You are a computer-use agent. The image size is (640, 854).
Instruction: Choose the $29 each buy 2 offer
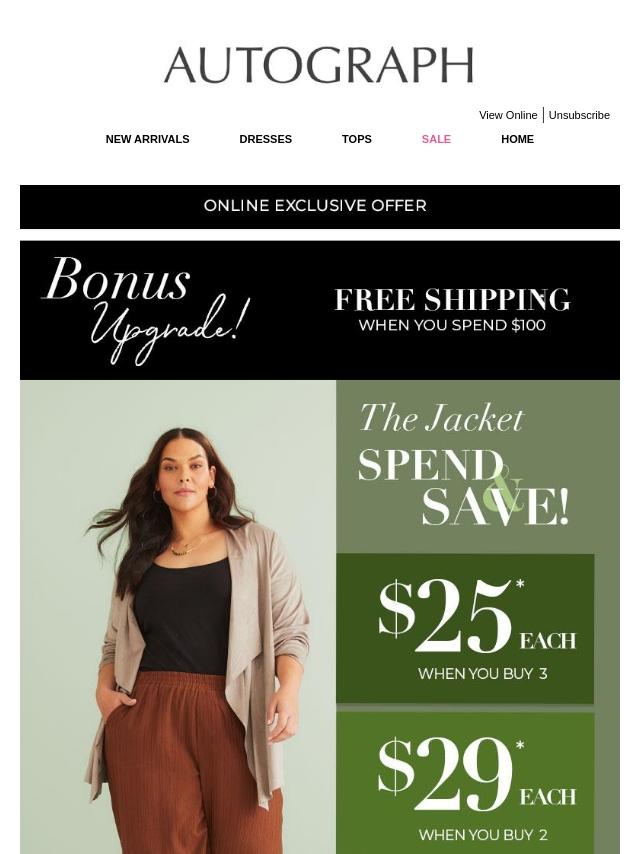(465, 783)
